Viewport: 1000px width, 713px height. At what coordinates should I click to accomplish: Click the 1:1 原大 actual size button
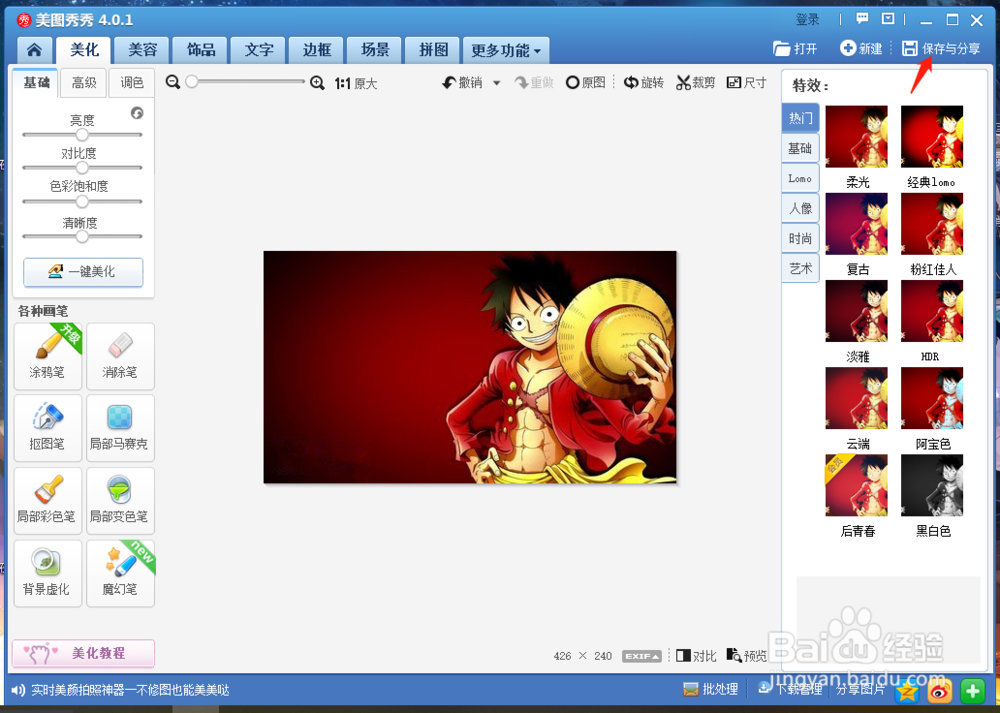click(356, 84)
